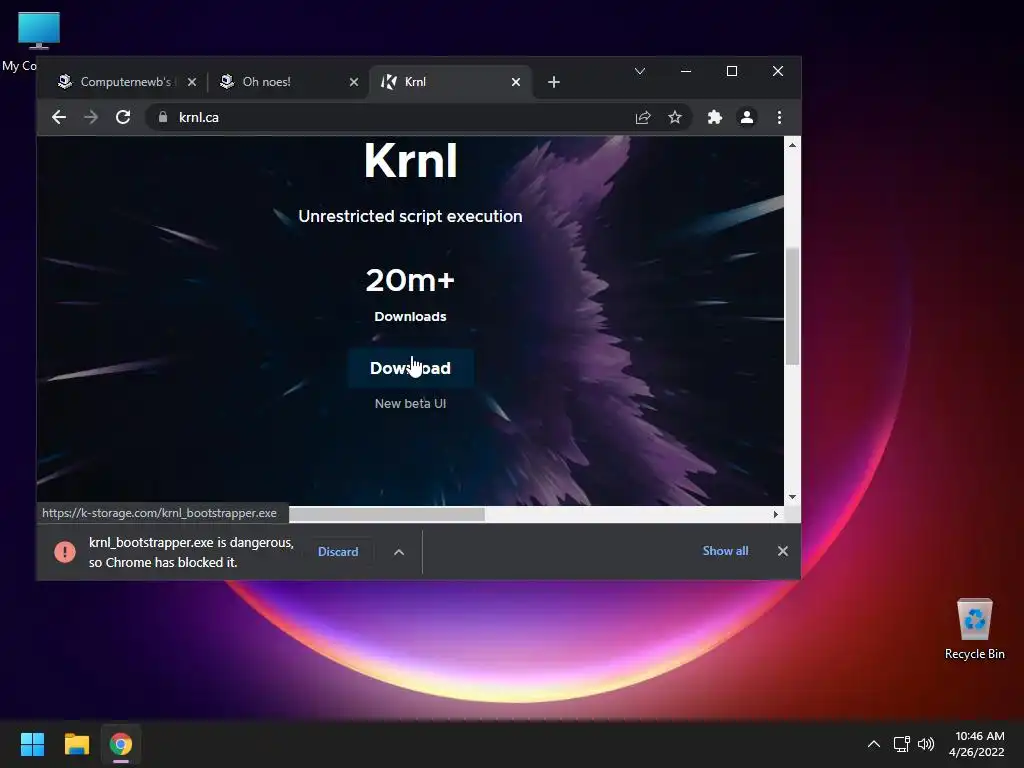Screen dimensions: 1024x768
Task: Close the Oh noes! tab
Action: click(x=353, y=82)
